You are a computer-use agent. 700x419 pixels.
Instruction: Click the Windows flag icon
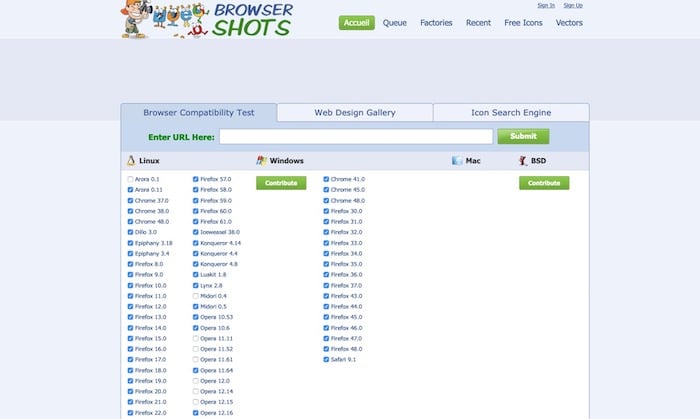(x=261, y=160)
